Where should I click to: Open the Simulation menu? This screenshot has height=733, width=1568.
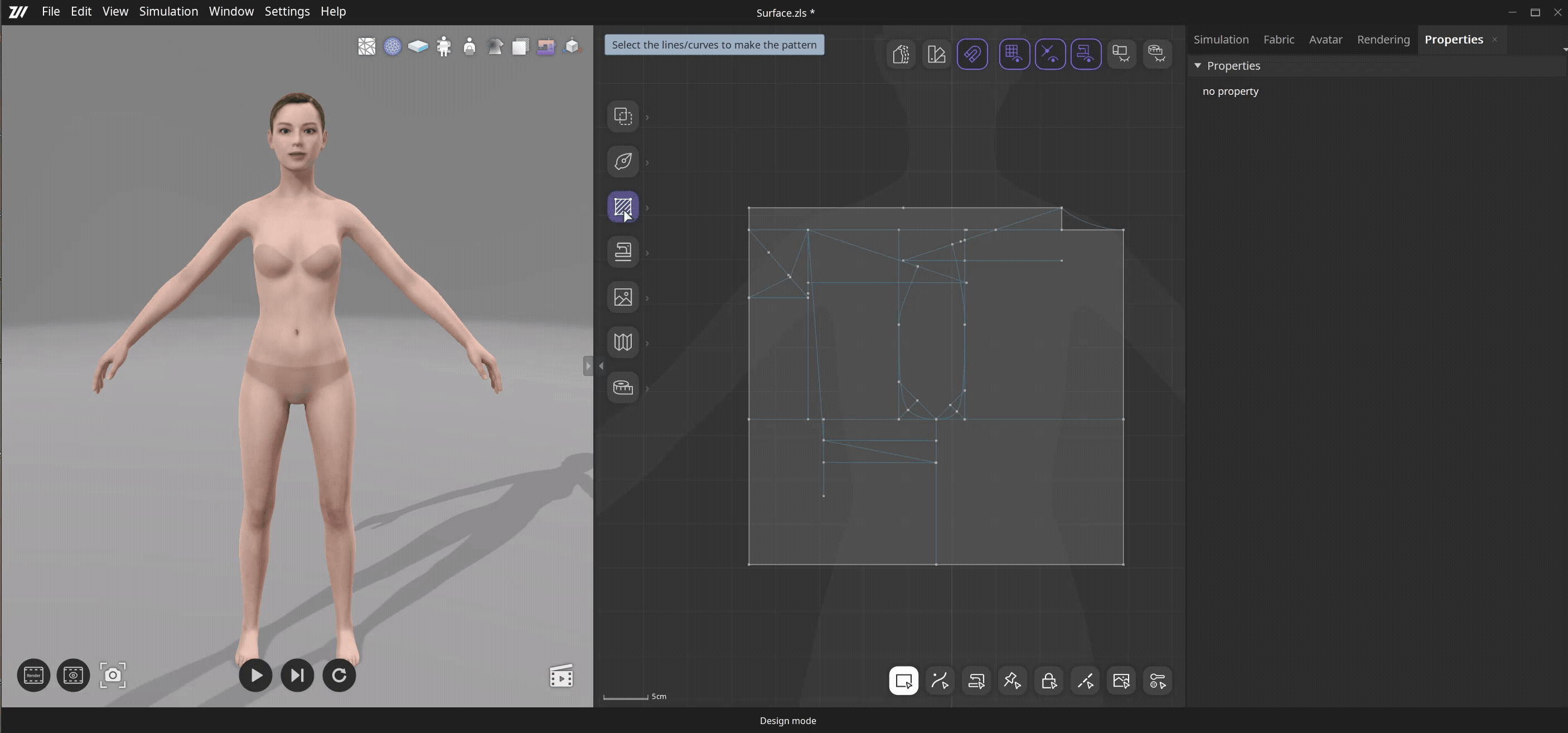pyautogui.click(x=168, y=11)
